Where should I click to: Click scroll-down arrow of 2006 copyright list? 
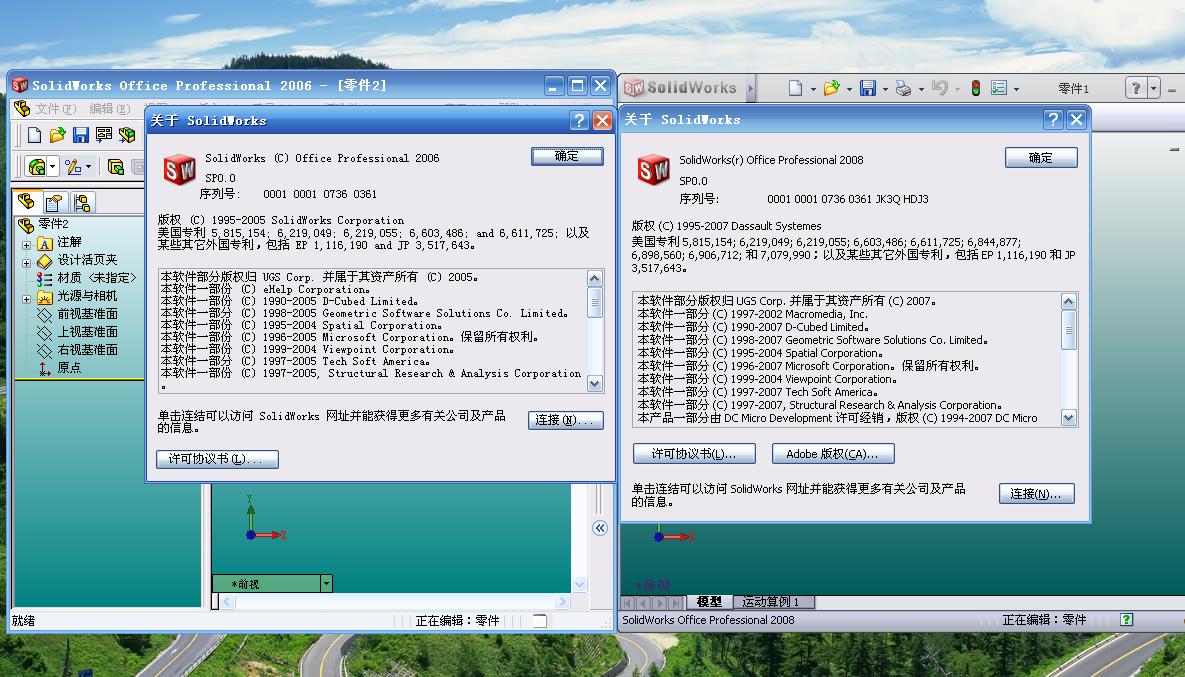[595, 384]
